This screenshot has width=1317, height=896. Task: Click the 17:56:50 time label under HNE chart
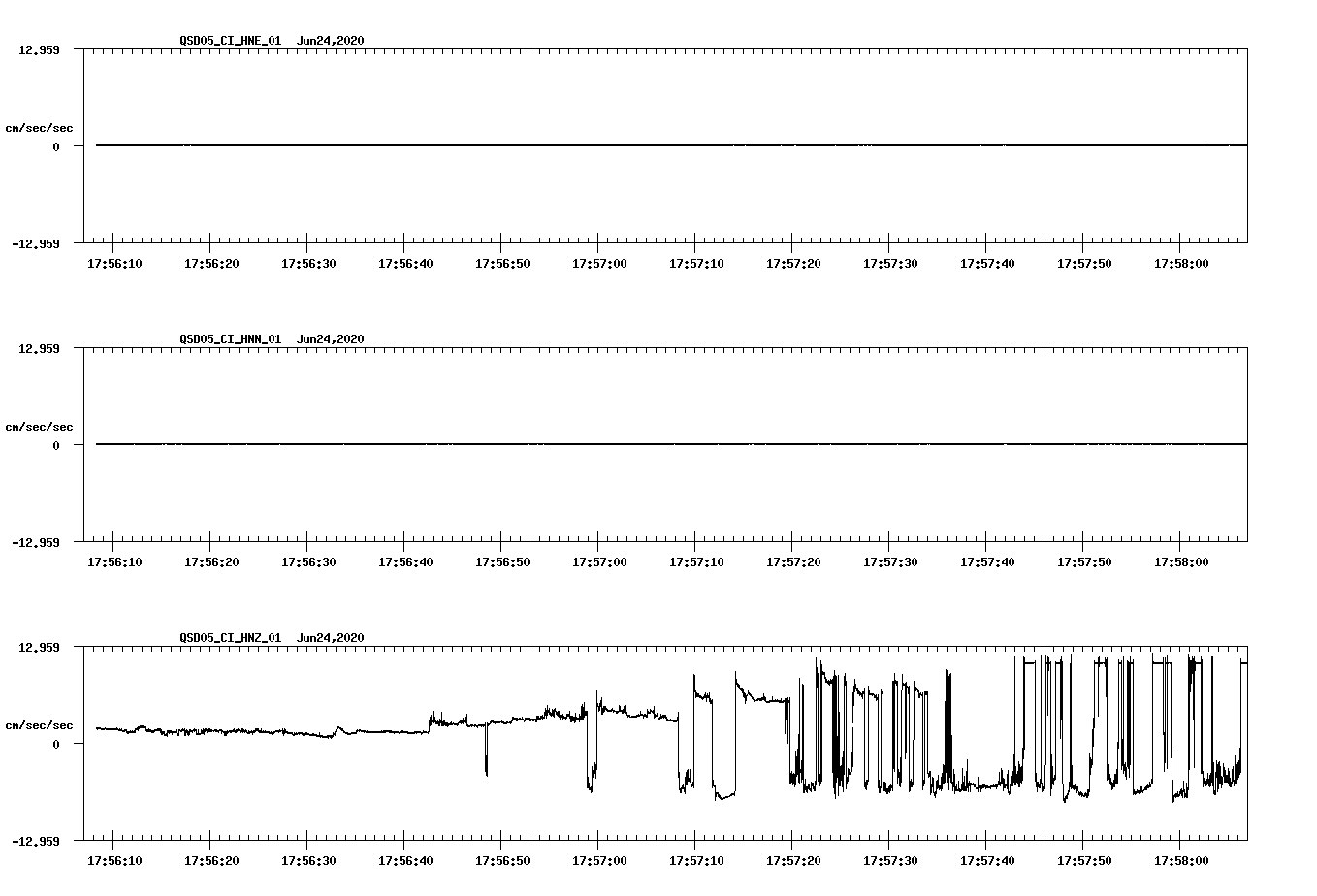[502, 263]
